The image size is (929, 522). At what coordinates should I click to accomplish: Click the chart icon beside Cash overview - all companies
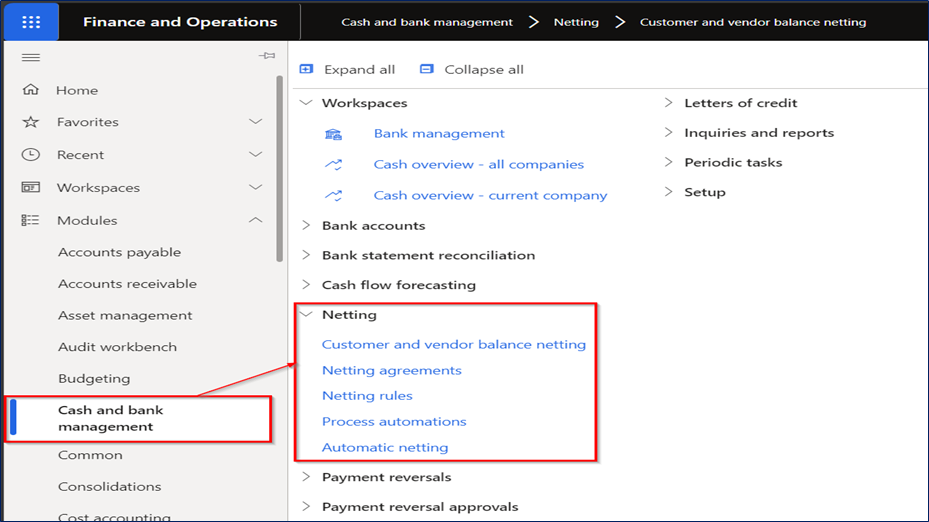[x=334, y=165]
